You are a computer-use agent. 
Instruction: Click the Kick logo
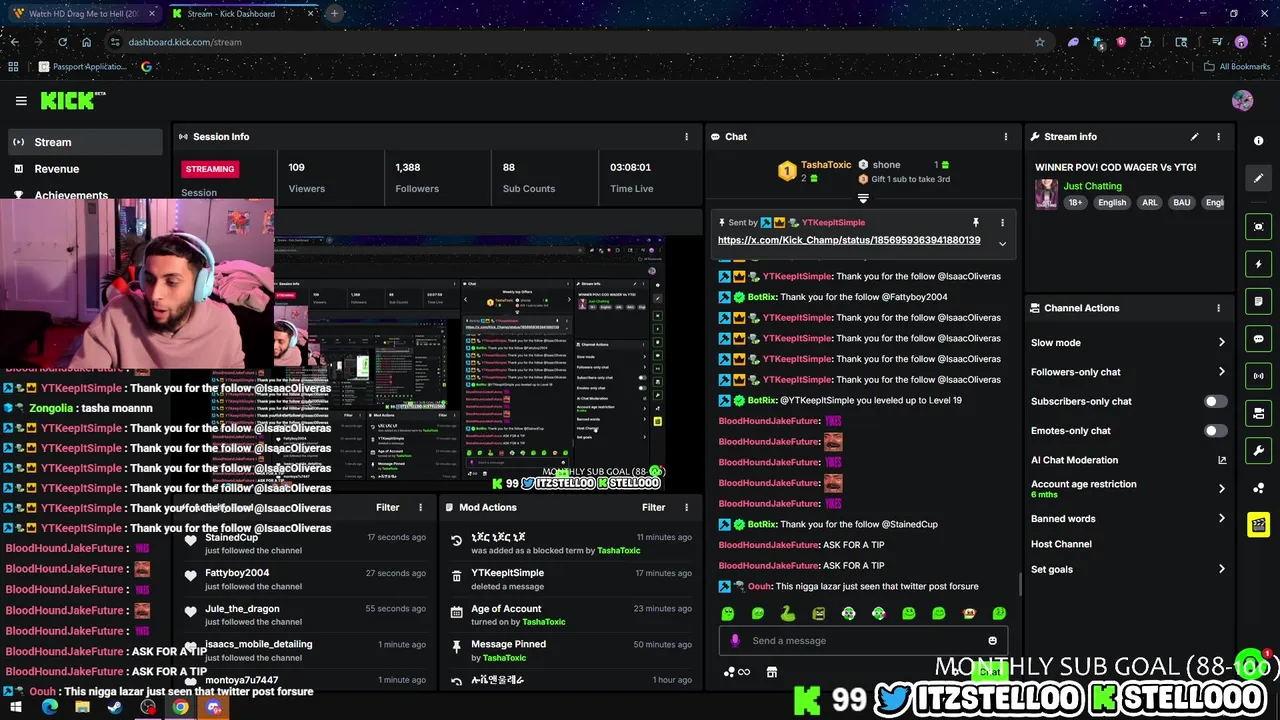click(72, 100)
